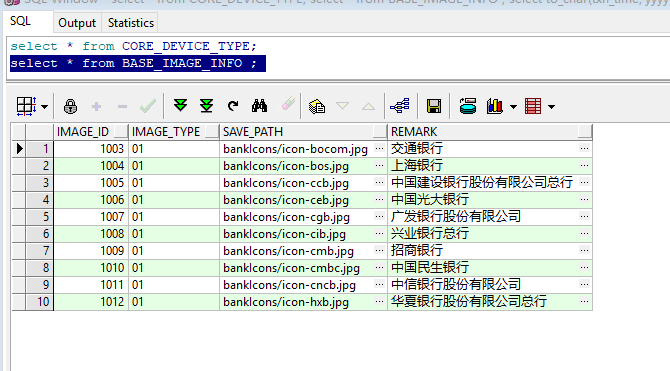Expand the grid mode dropdown arrow
670x371 pixels.
pos(44,107)
